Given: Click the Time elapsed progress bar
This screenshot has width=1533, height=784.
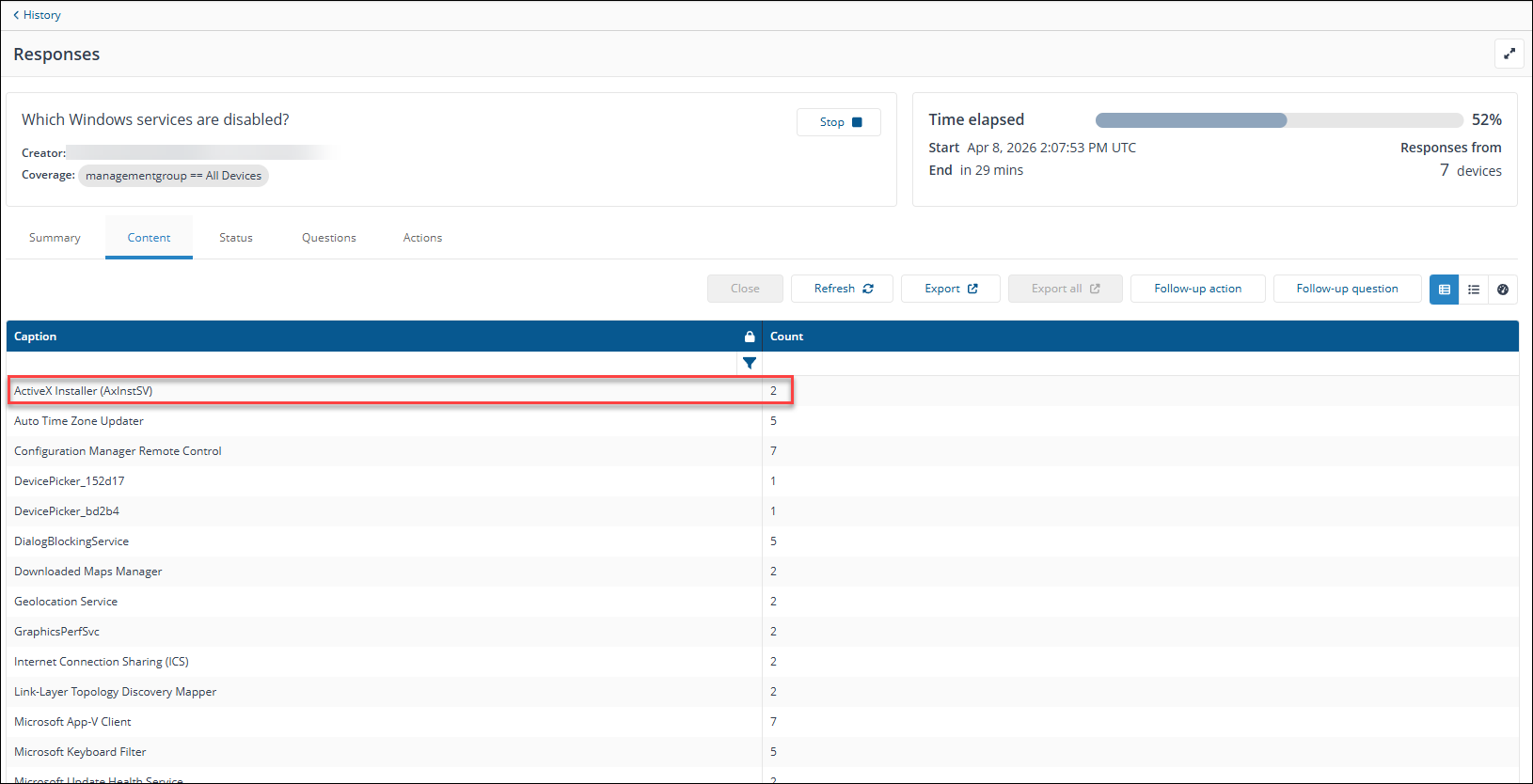Looking at the screenshot, I should click(x=1279, y=120).
